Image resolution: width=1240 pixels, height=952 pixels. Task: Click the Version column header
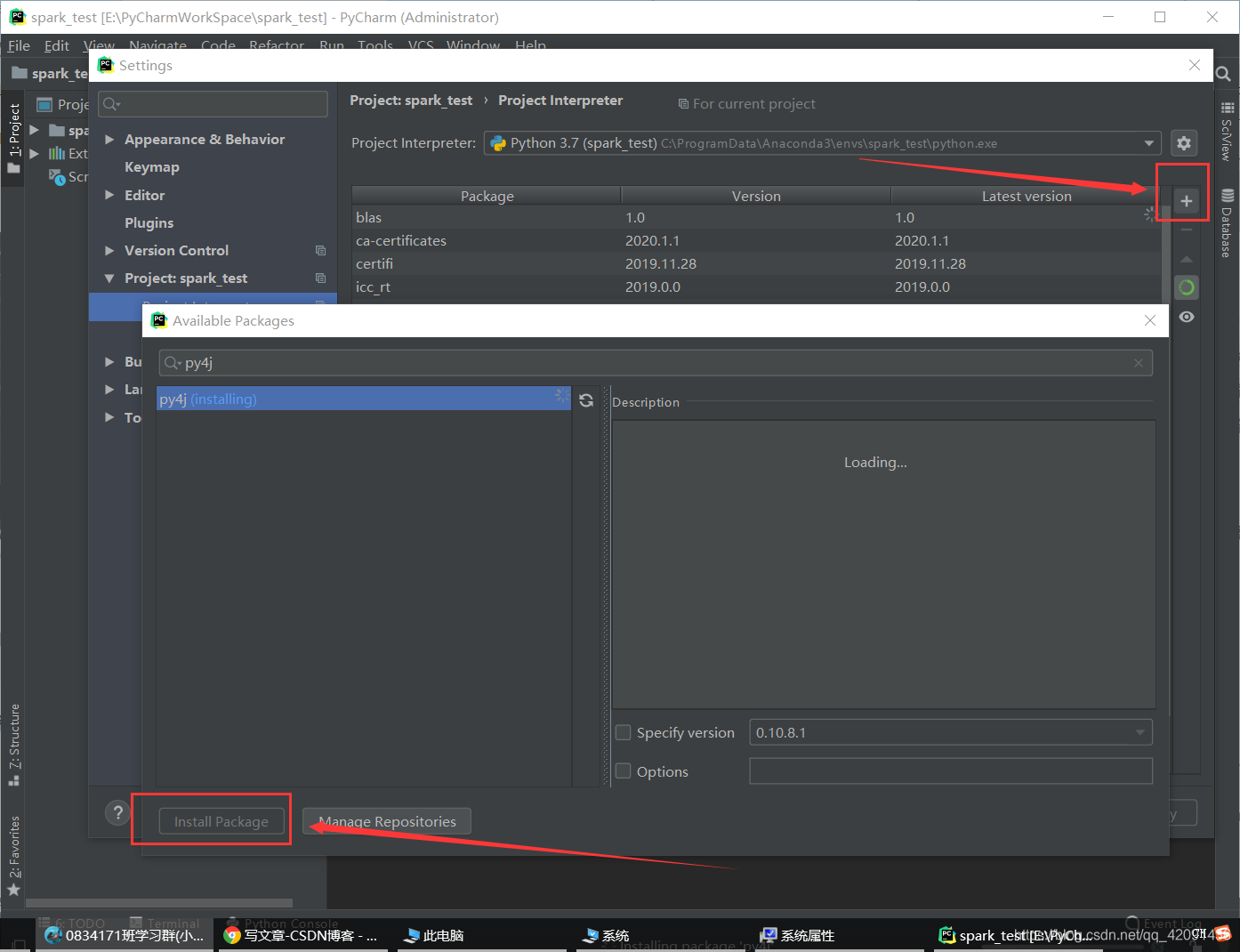click(756, 196)
